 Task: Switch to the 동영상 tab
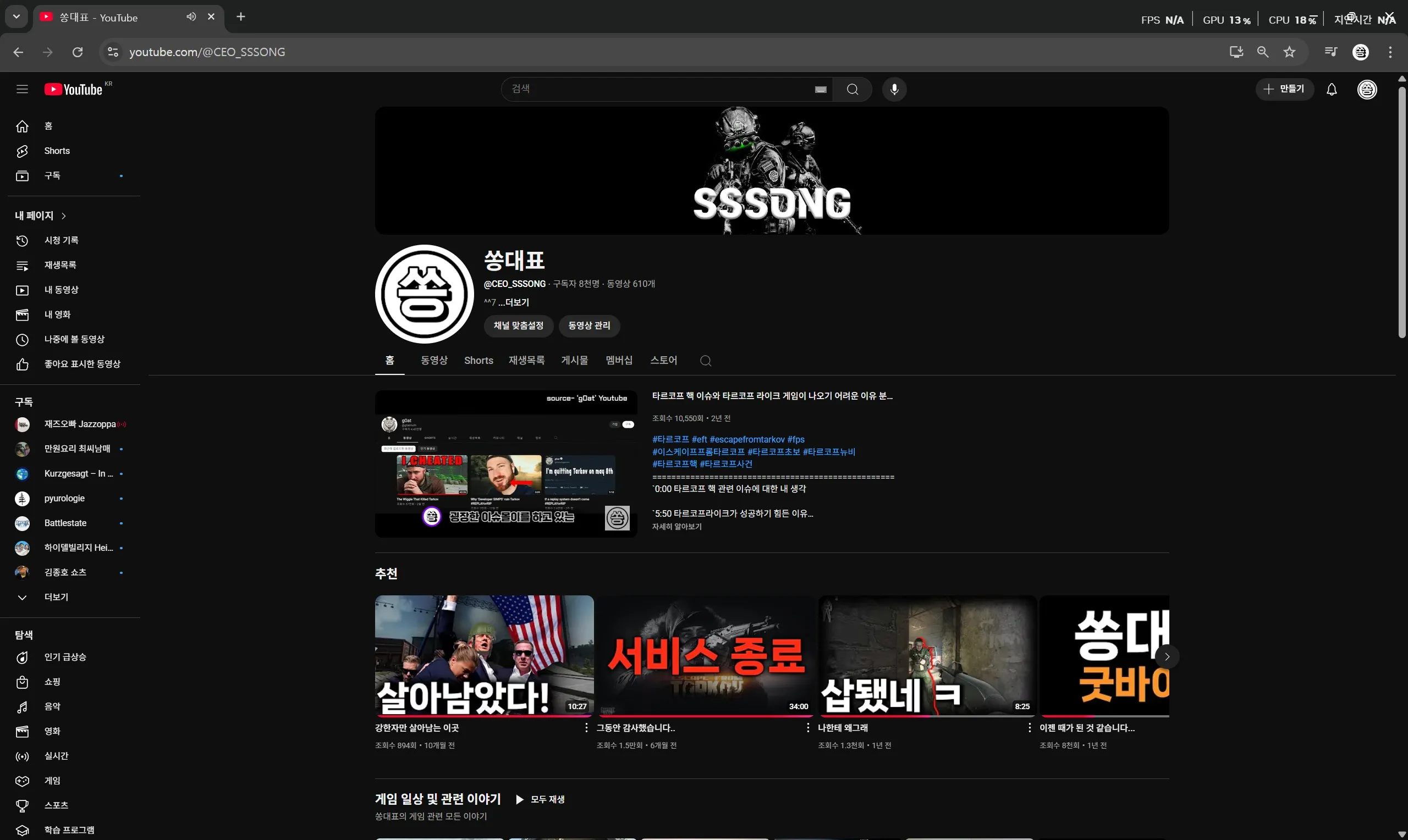point(433,360)
